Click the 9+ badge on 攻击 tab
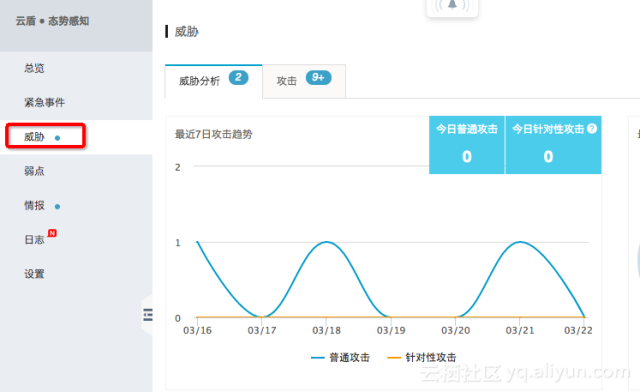The height and width of the screenshot is (392, 640). (318, 78)
